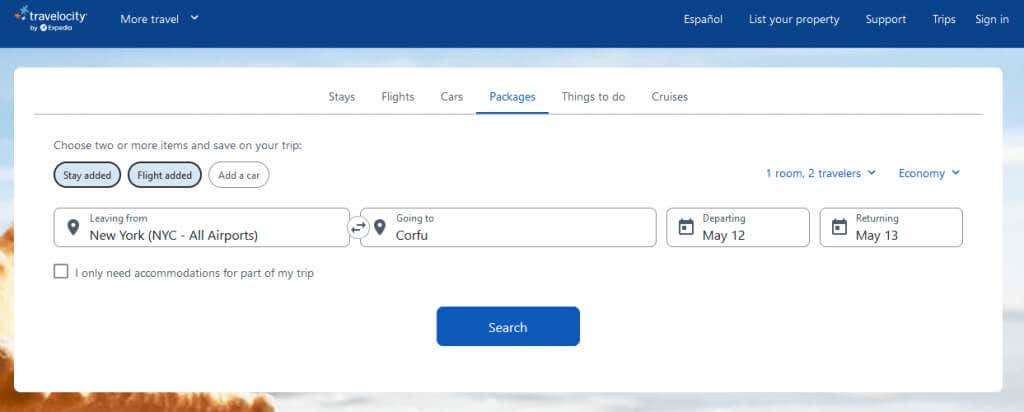Click the Departing calendar icon
1024x412 pixels.
click(686, 227)
